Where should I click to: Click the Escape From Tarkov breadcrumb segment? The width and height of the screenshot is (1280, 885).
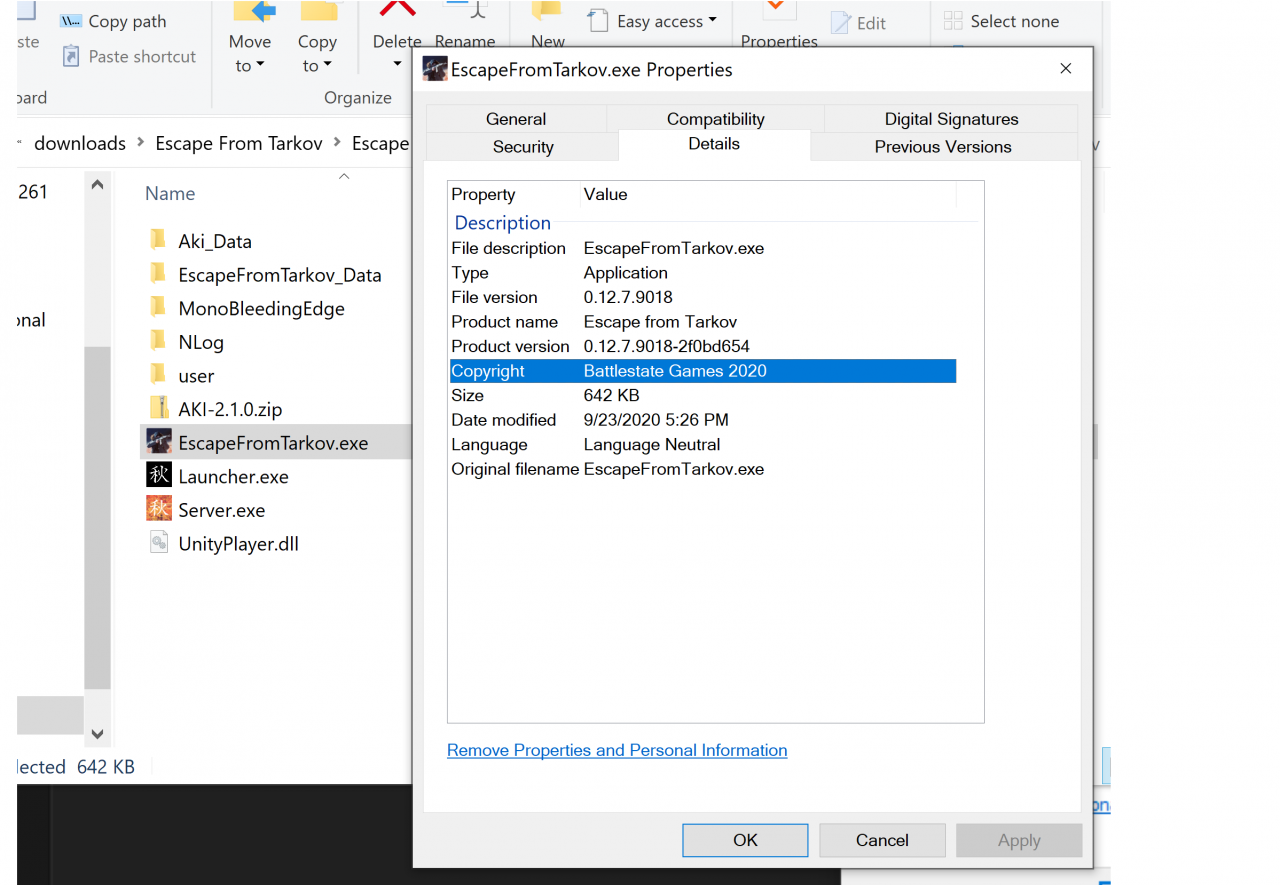pos(239,143)
